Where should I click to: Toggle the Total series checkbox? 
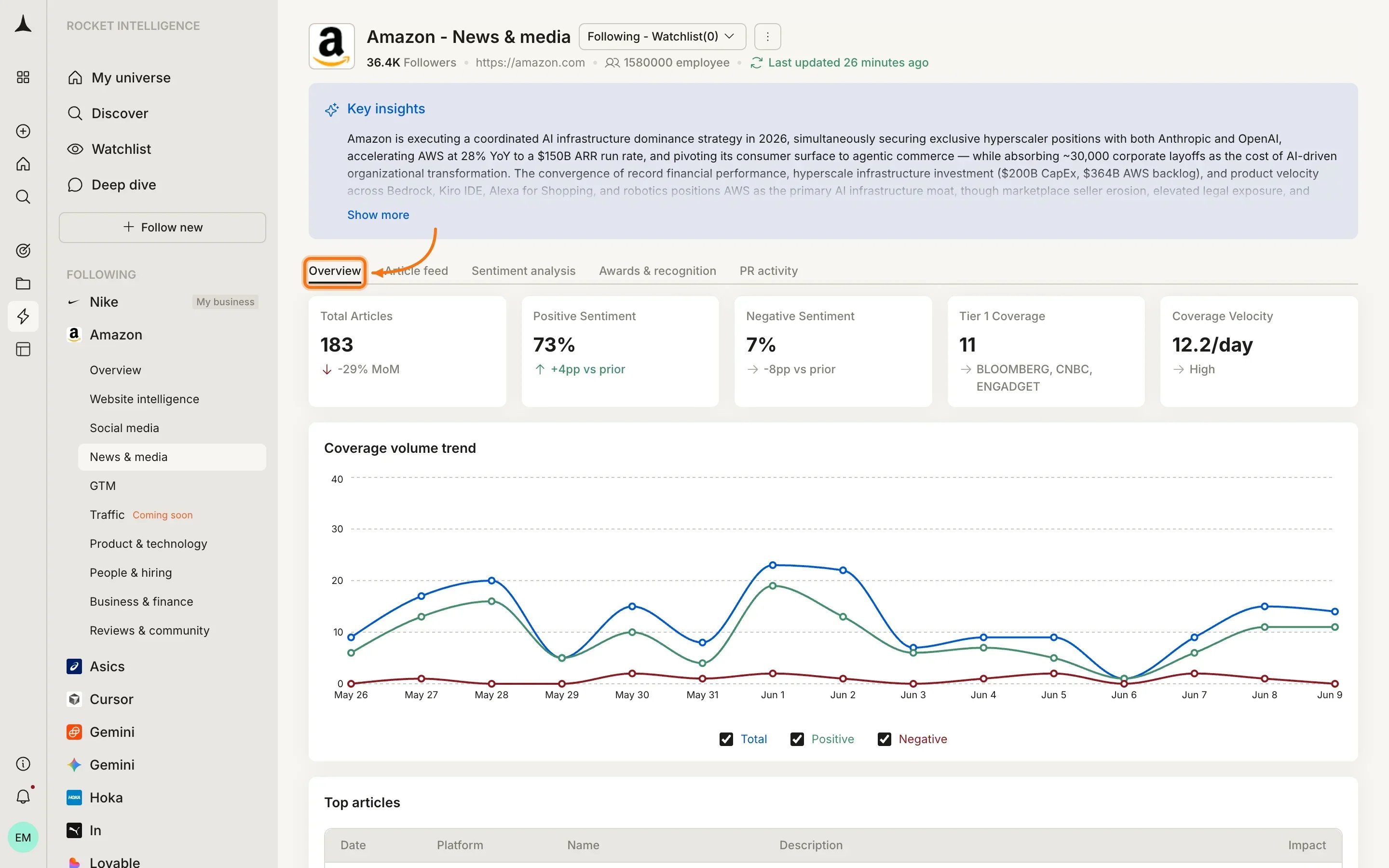click(x=726, y=739)
